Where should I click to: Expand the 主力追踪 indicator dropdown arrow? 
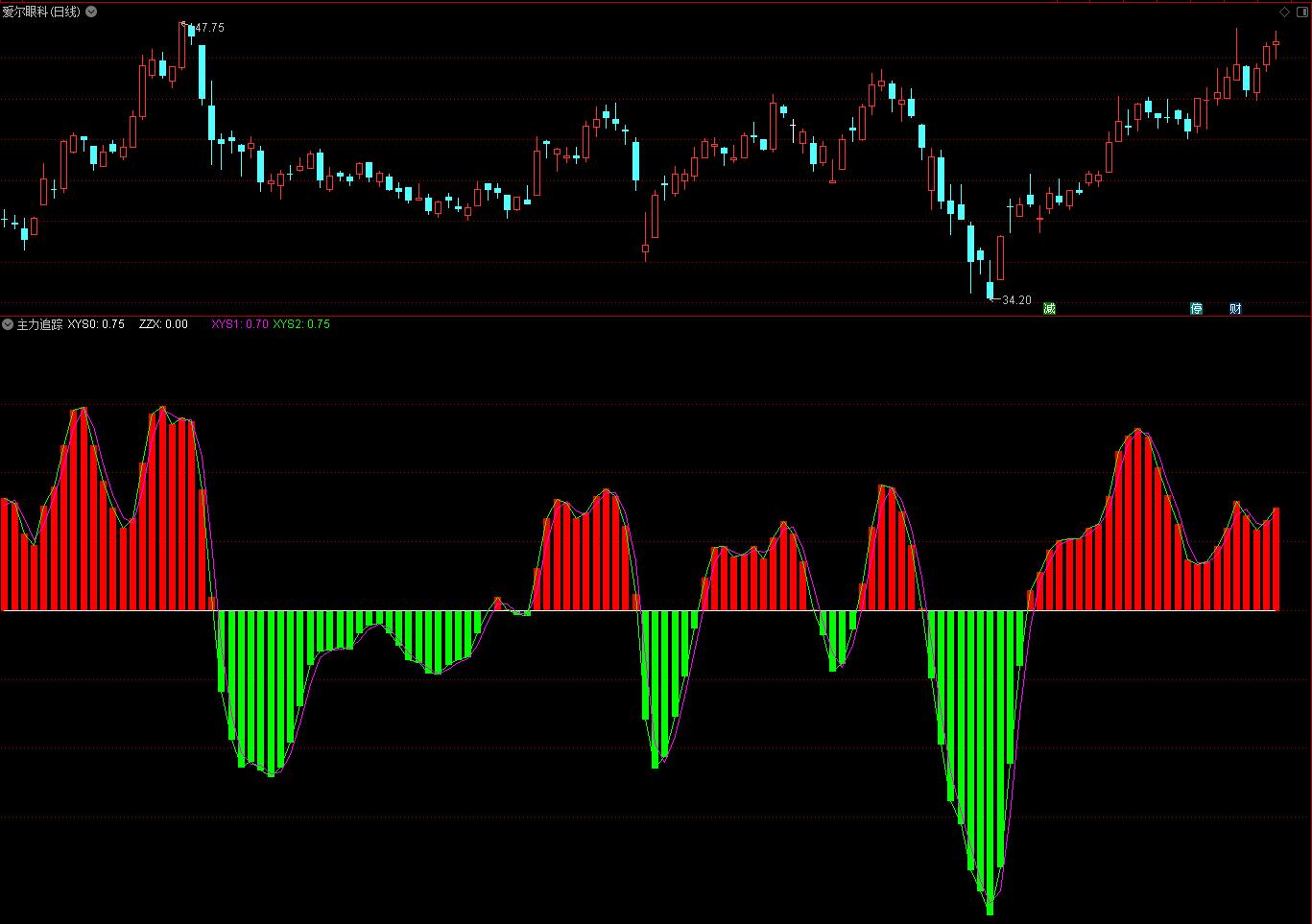[x=8, y=324]
